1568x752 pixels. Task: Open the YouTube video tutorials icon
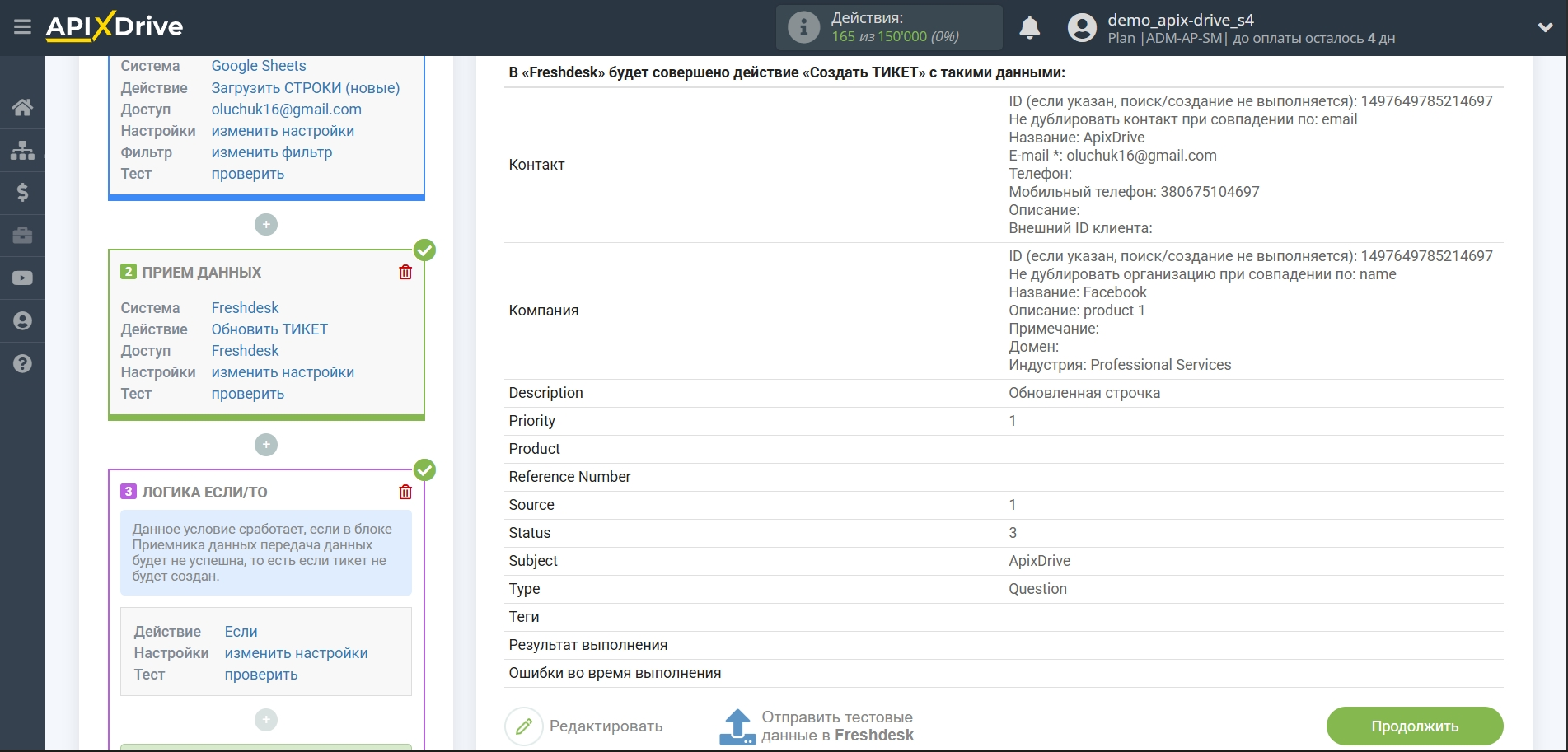[22, 278]
